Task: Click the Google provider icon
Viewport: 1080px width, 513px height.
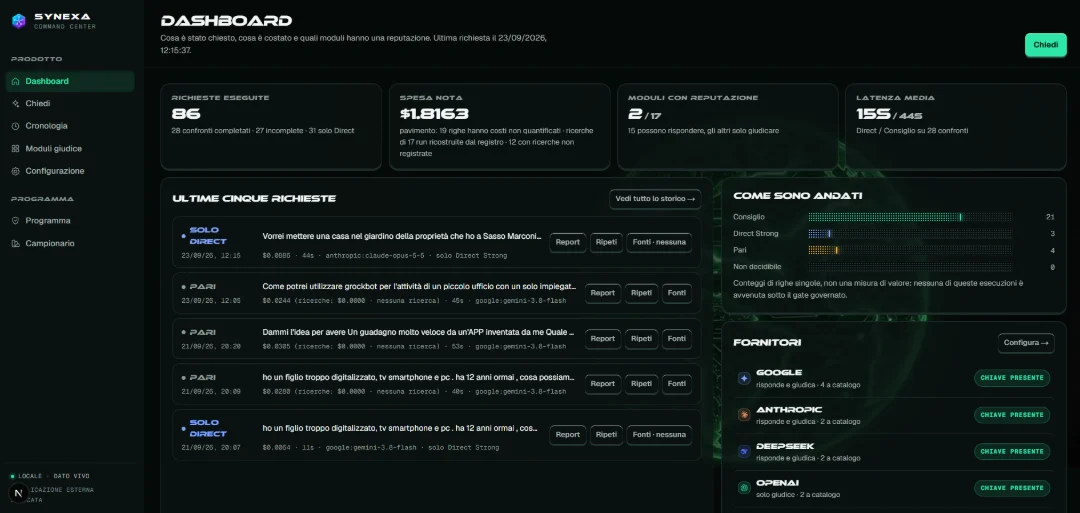Action: pos(744,378)
